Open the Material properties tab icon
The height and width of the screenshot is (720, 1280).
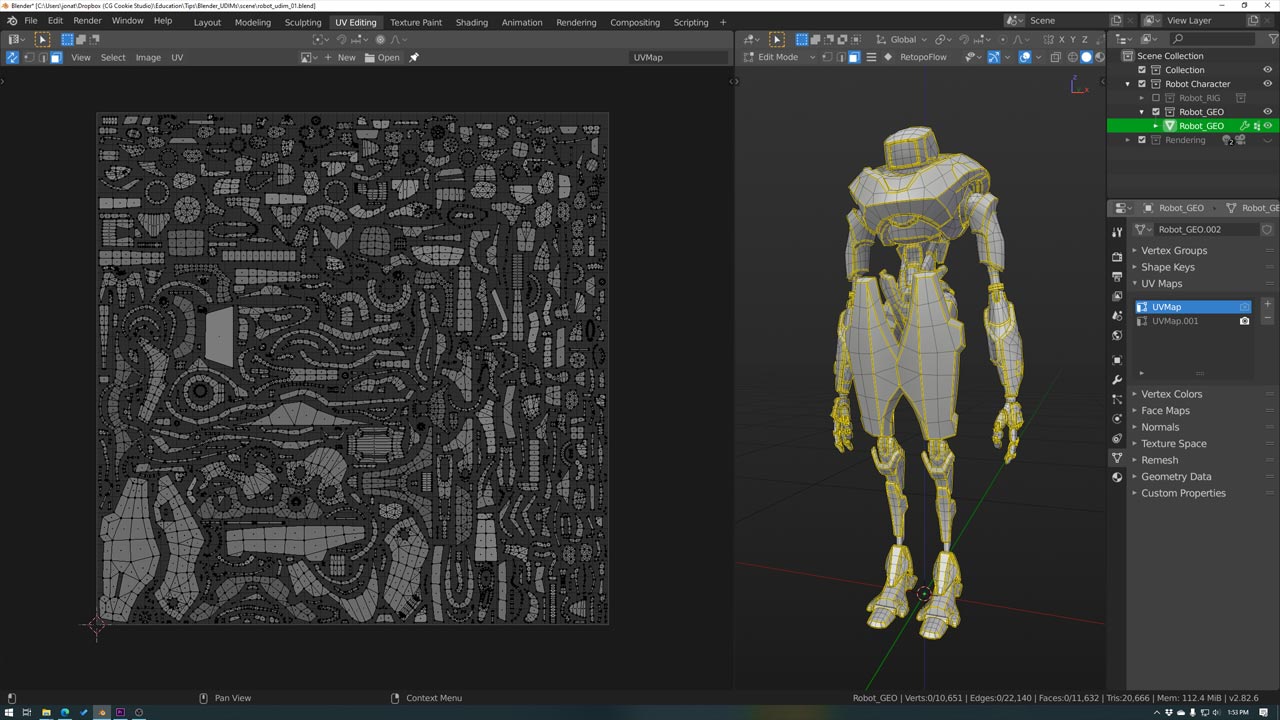(1117, 477)
